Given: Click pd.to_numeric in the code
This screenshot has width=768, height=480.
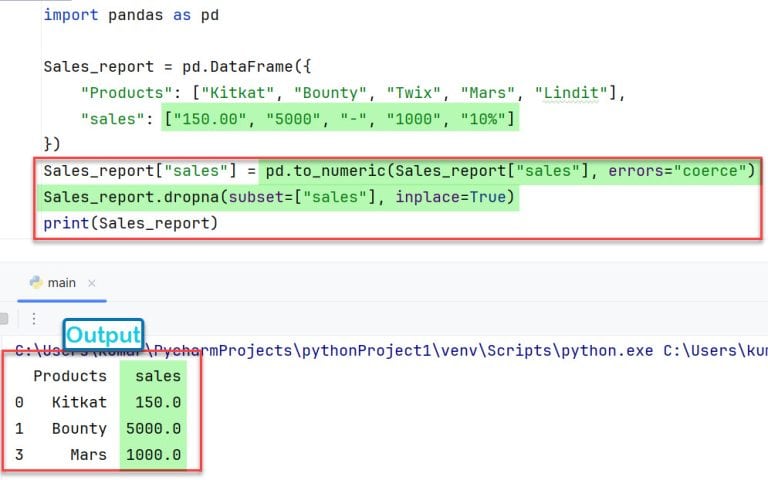Looking at the screenshot, I should coord(326,171).
